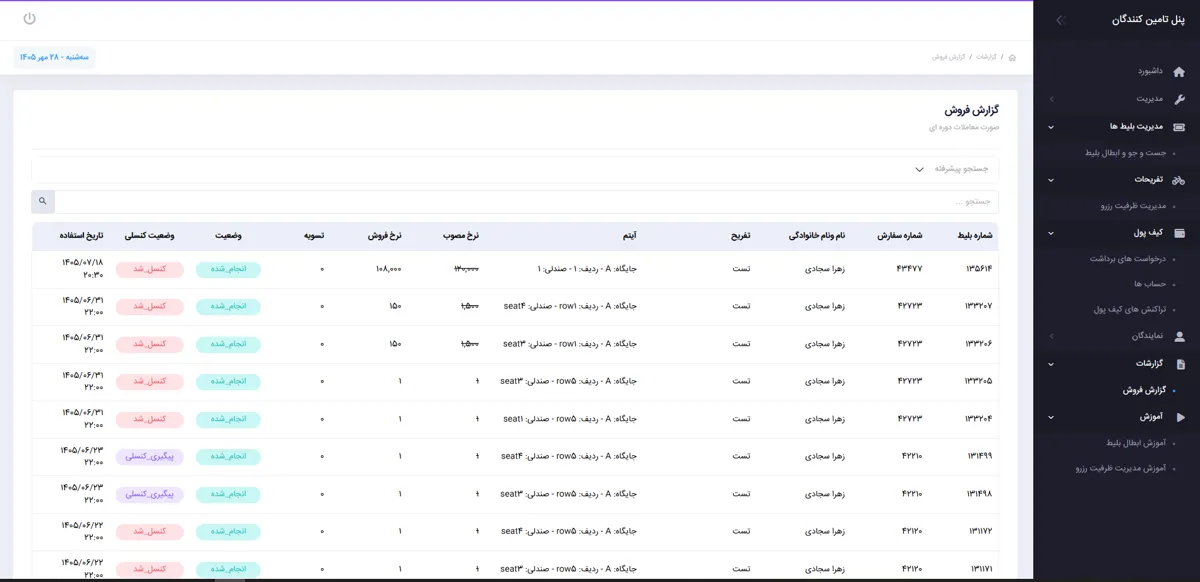Image resolution: width=1200 pixels, height=582 pixels.
Task: Click the مدیریت بلیط ها ticket icon
Action: click(x=1179, y=127)
